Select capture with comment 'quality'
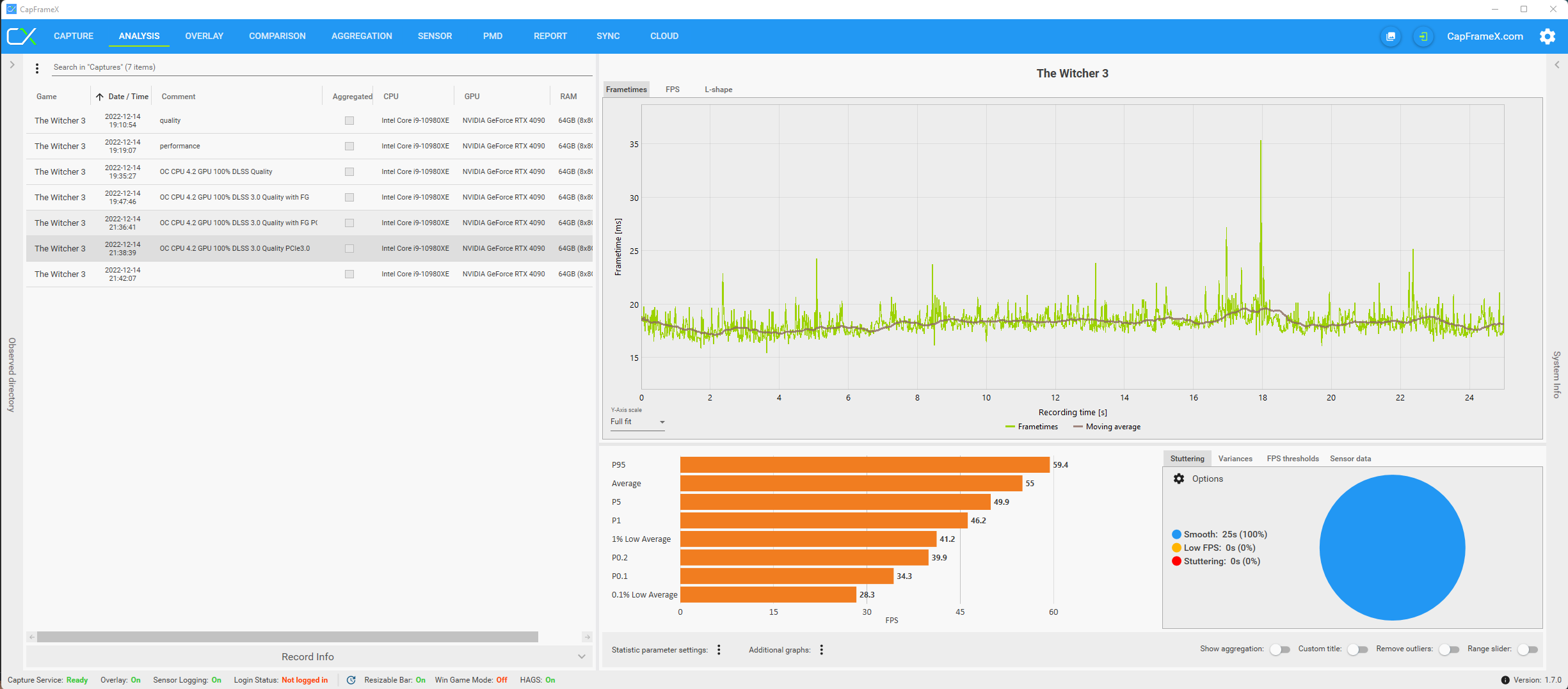Viewport: 1568px width, 689px height. (x=309, y=120)
